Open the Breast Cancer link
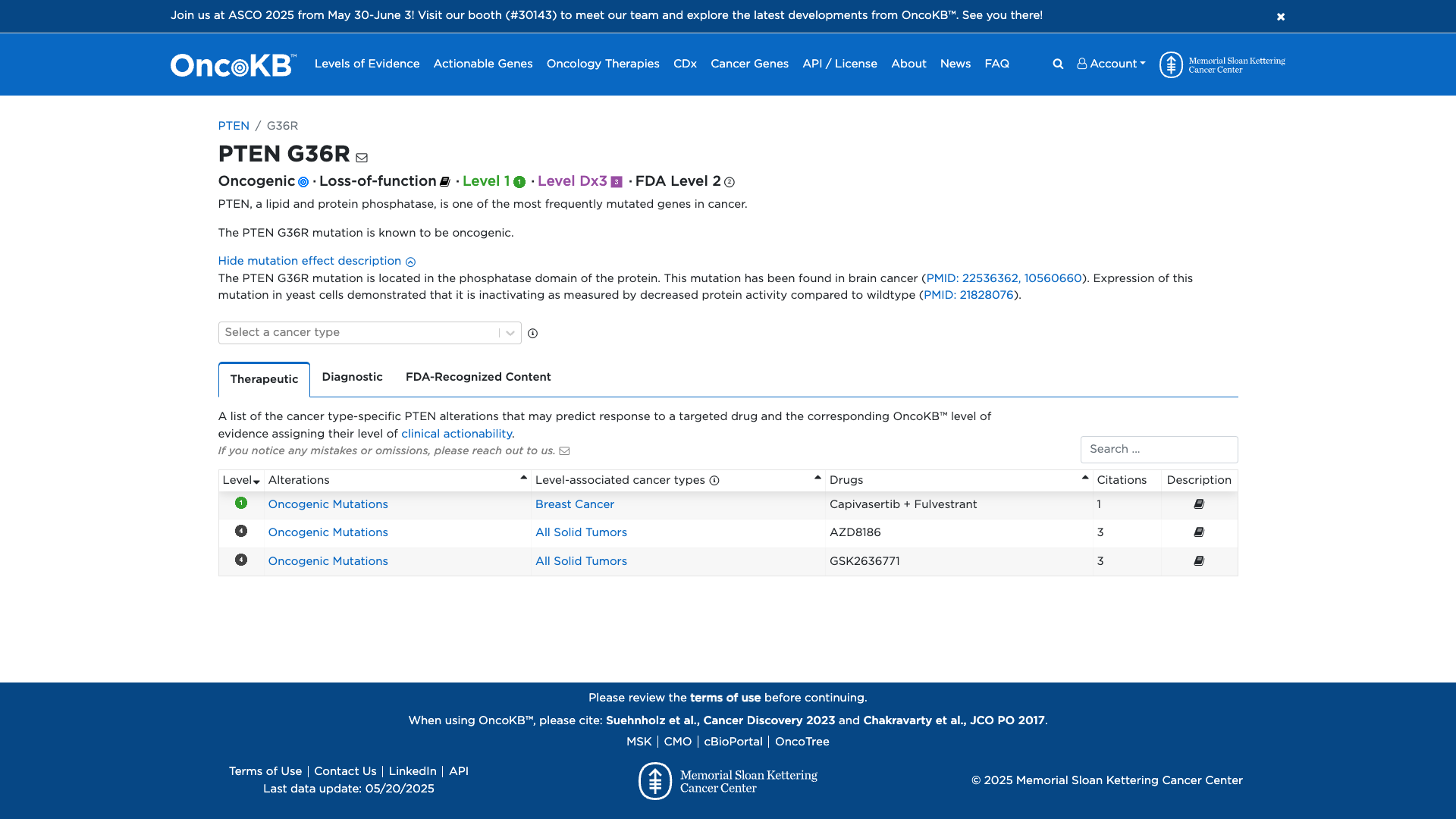 click(574, 504)
